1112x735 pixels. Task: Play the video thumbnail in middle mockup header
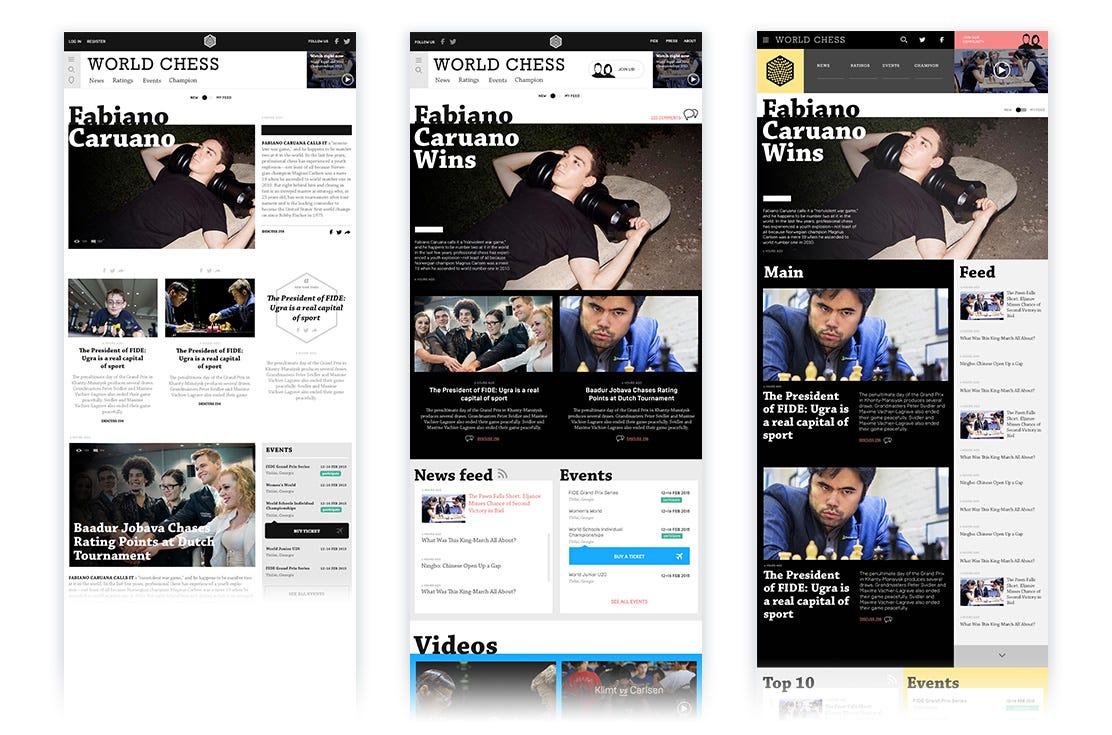coord(694,79)
